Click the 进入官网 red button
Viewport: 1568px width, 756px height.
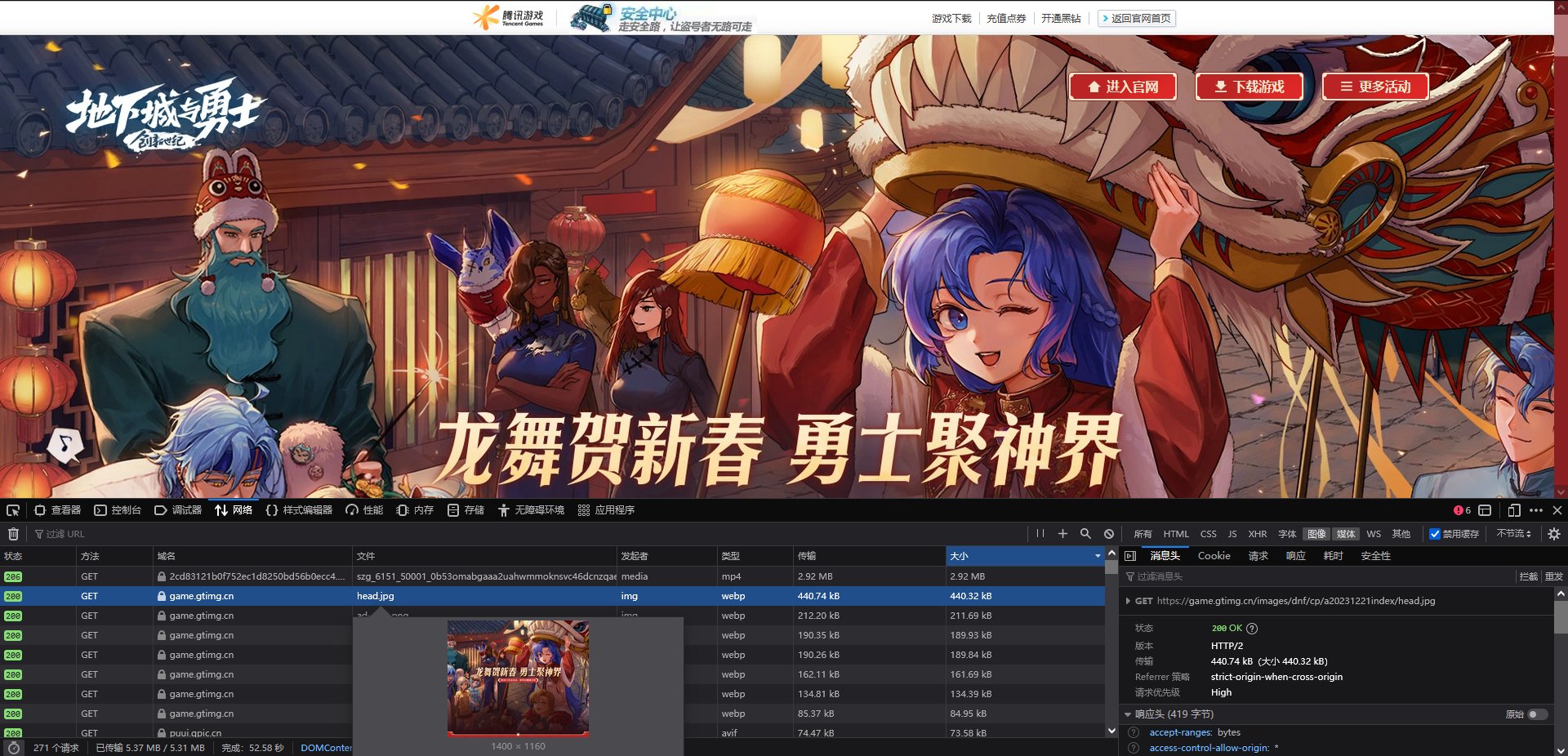[x=1123, y=87]
